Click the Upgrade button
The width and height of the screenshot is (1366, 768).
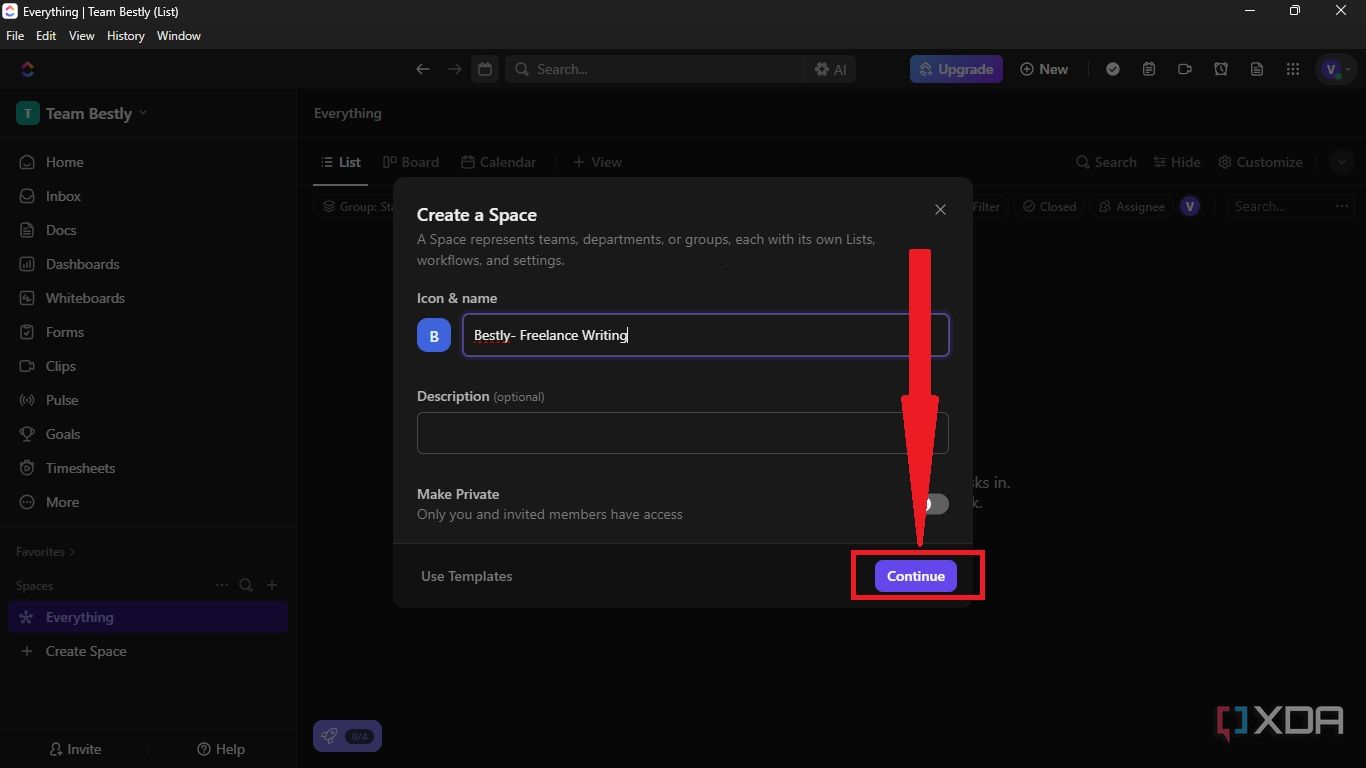[956, 69]
